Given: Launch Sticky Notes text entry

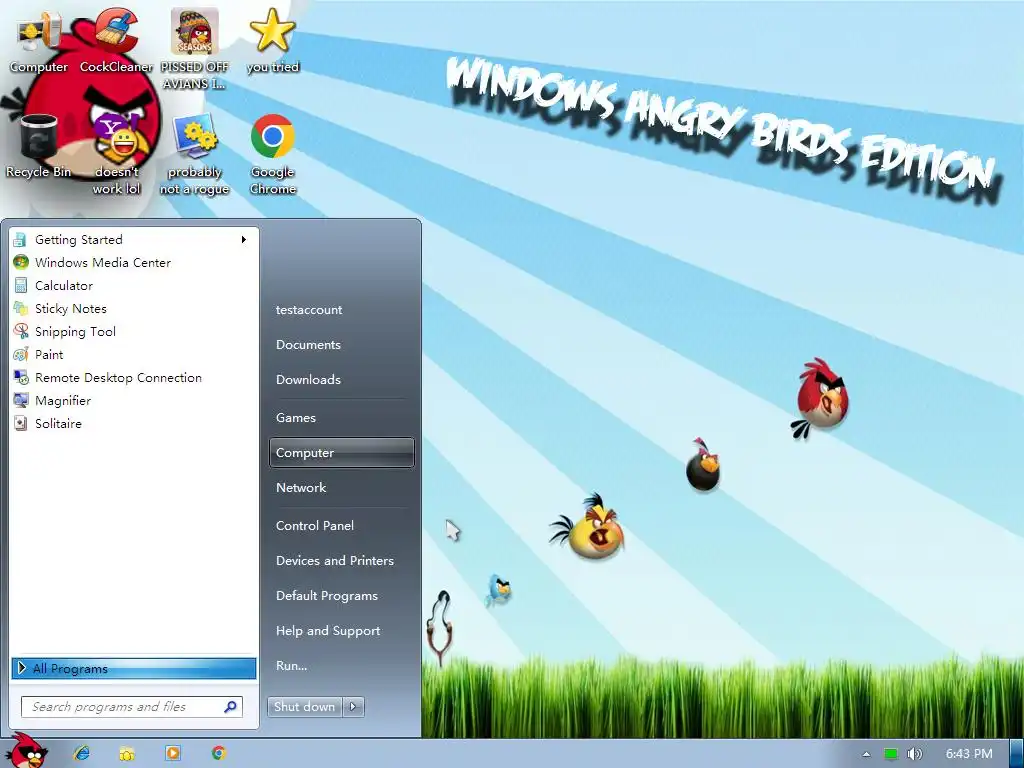Looking at the screenshot, I should pyautogui.click(x=71, y=308).
